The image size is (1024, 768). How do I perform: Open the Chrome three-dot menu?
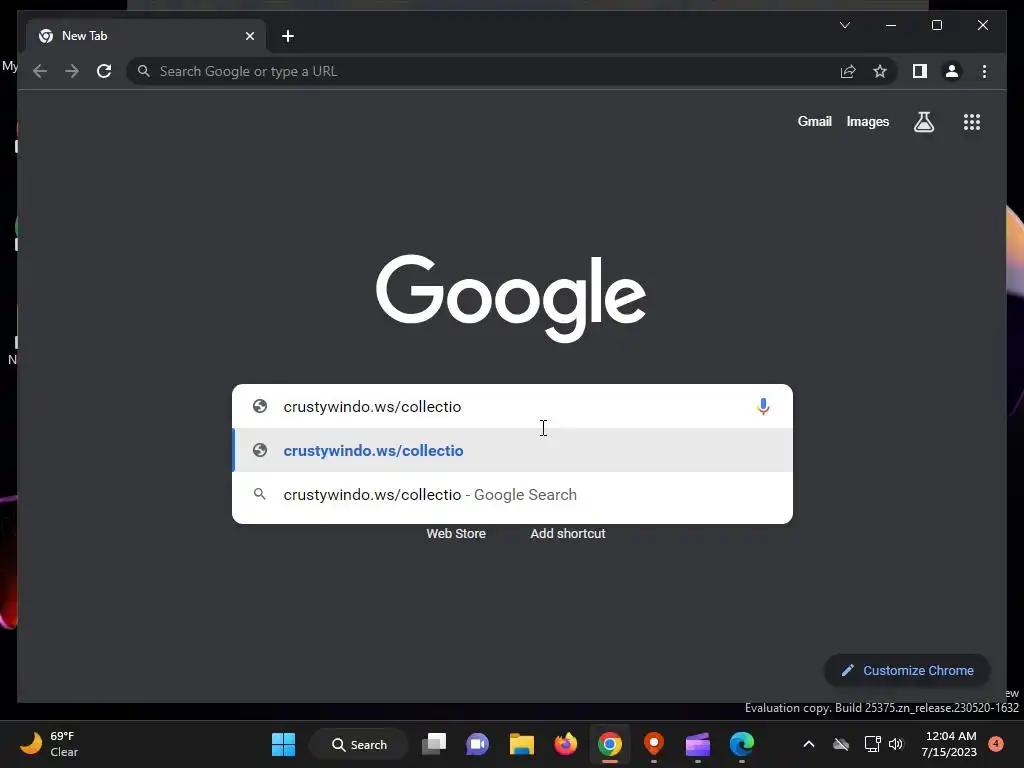click(x=984, y=71)
